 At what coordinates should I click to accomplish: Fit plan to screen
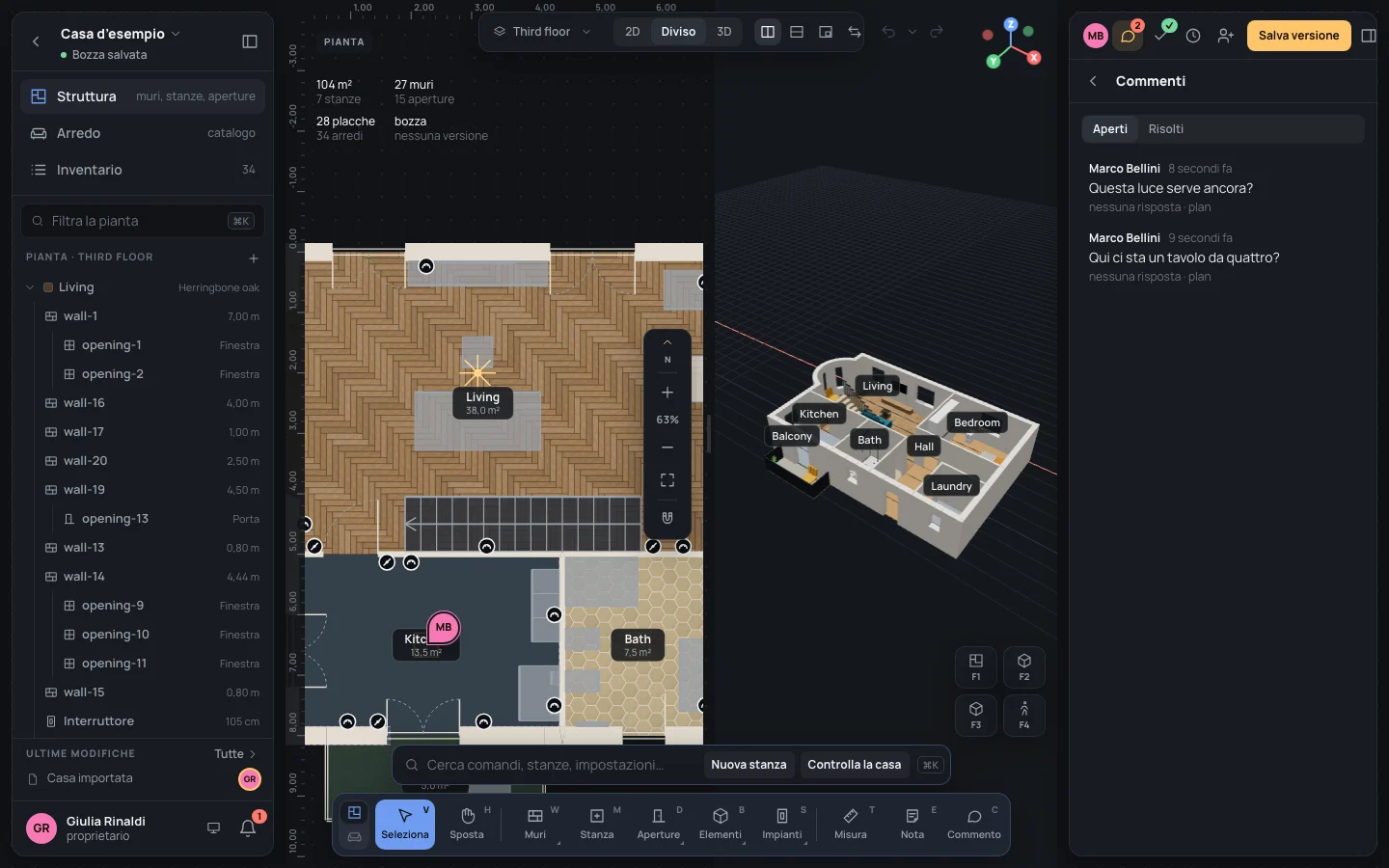click(x=667, y=480)
